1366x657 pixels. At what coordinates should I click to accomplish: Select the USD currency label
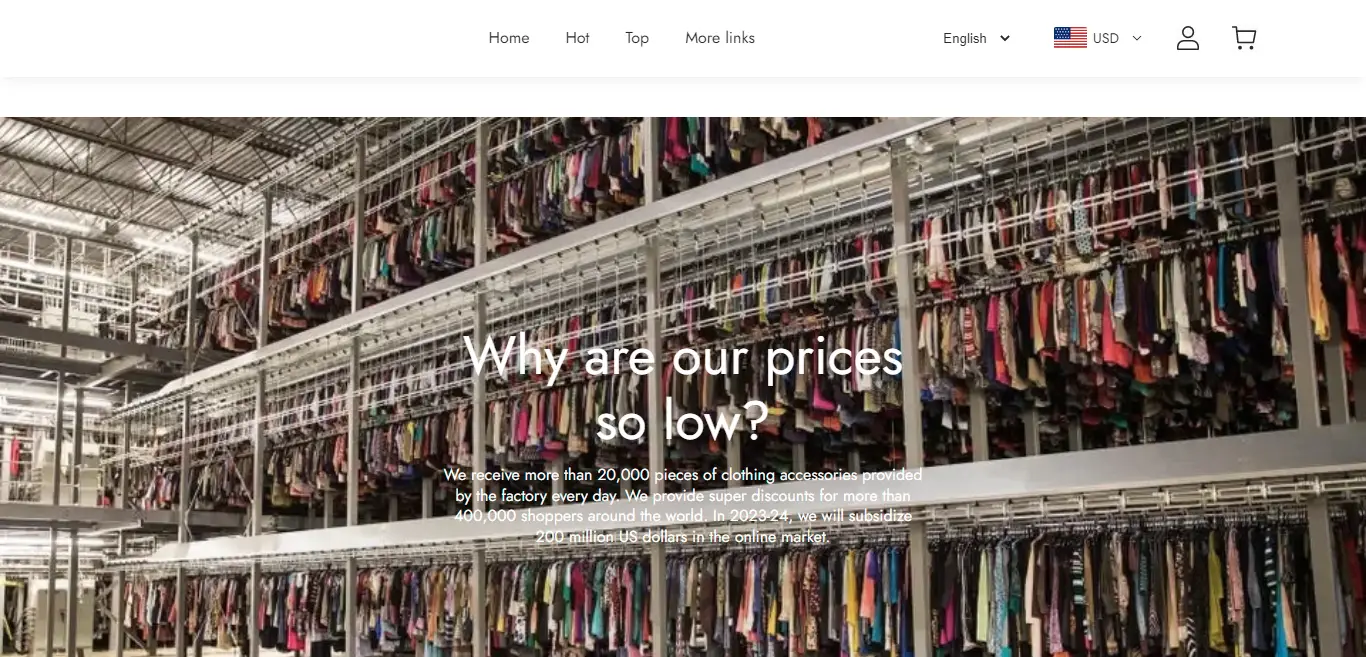[x=1106, y=38]
